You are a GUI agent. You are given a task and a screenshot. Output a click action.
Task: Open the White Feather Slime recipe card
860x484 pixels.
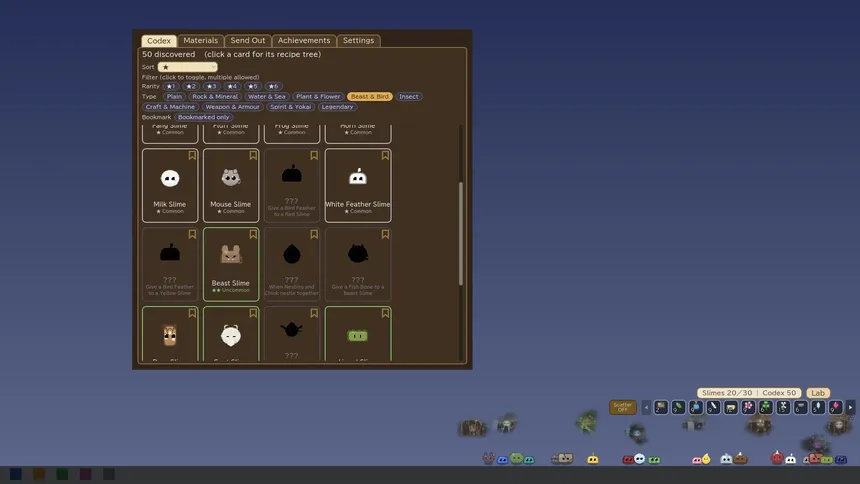coord(358,185)
